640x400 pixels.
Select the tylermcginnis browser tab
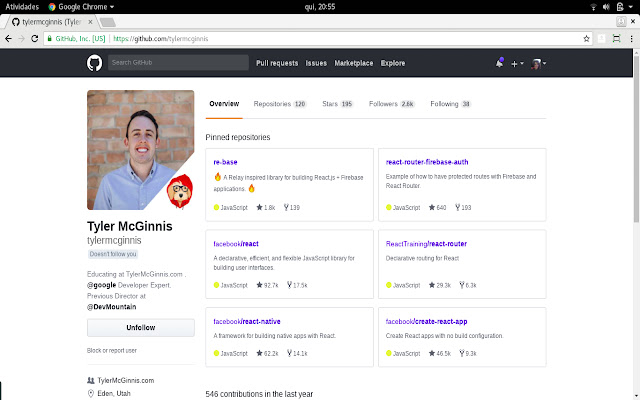[x=52, y=22]
